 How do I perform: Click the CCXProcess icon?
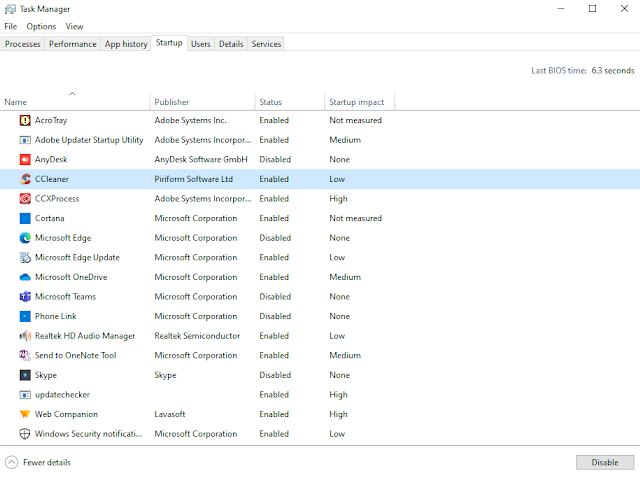(25, 199)
